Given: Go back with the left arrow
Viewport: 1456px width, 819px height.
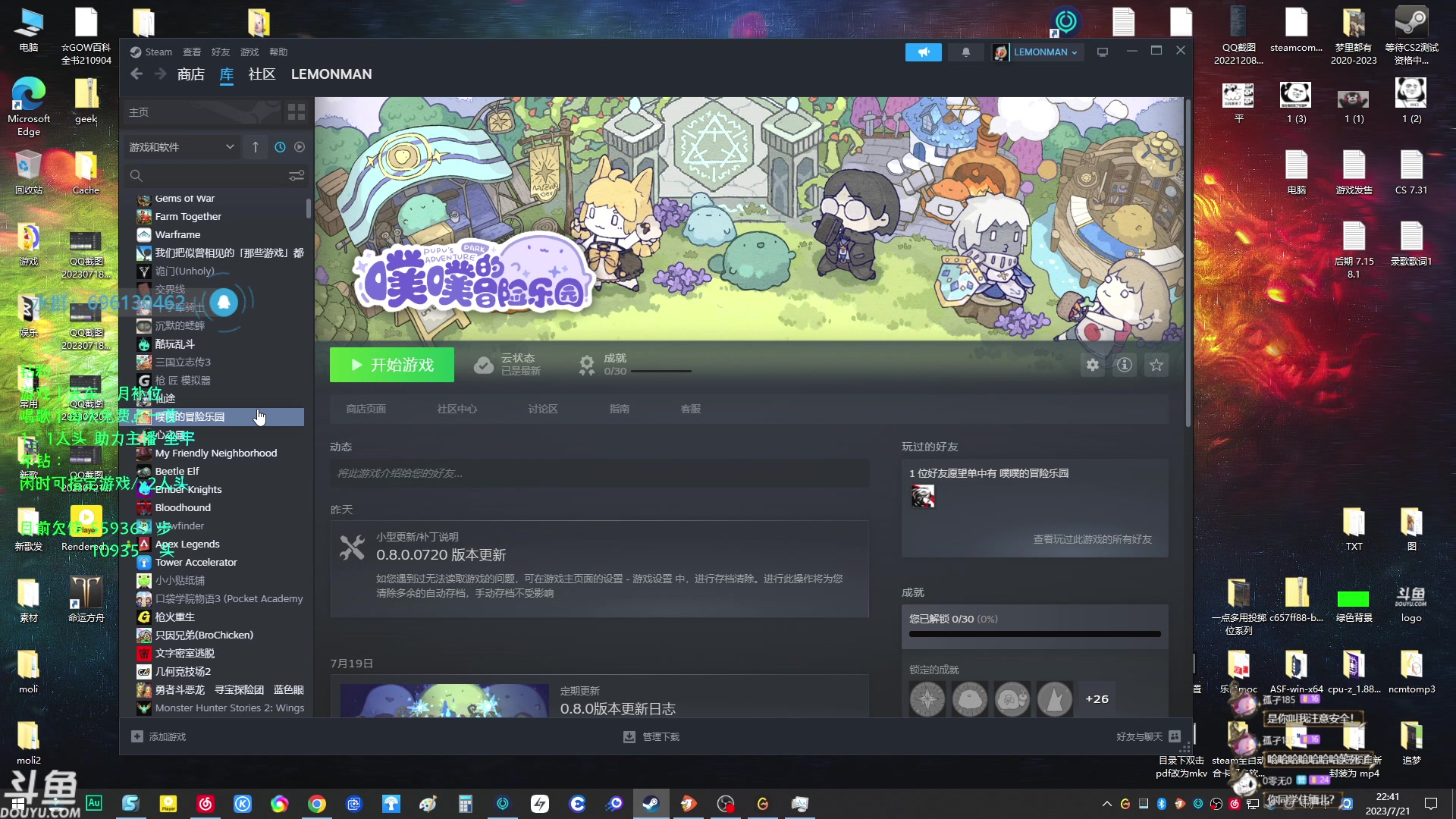Looking at the screenshot, I should click(136, 74).
